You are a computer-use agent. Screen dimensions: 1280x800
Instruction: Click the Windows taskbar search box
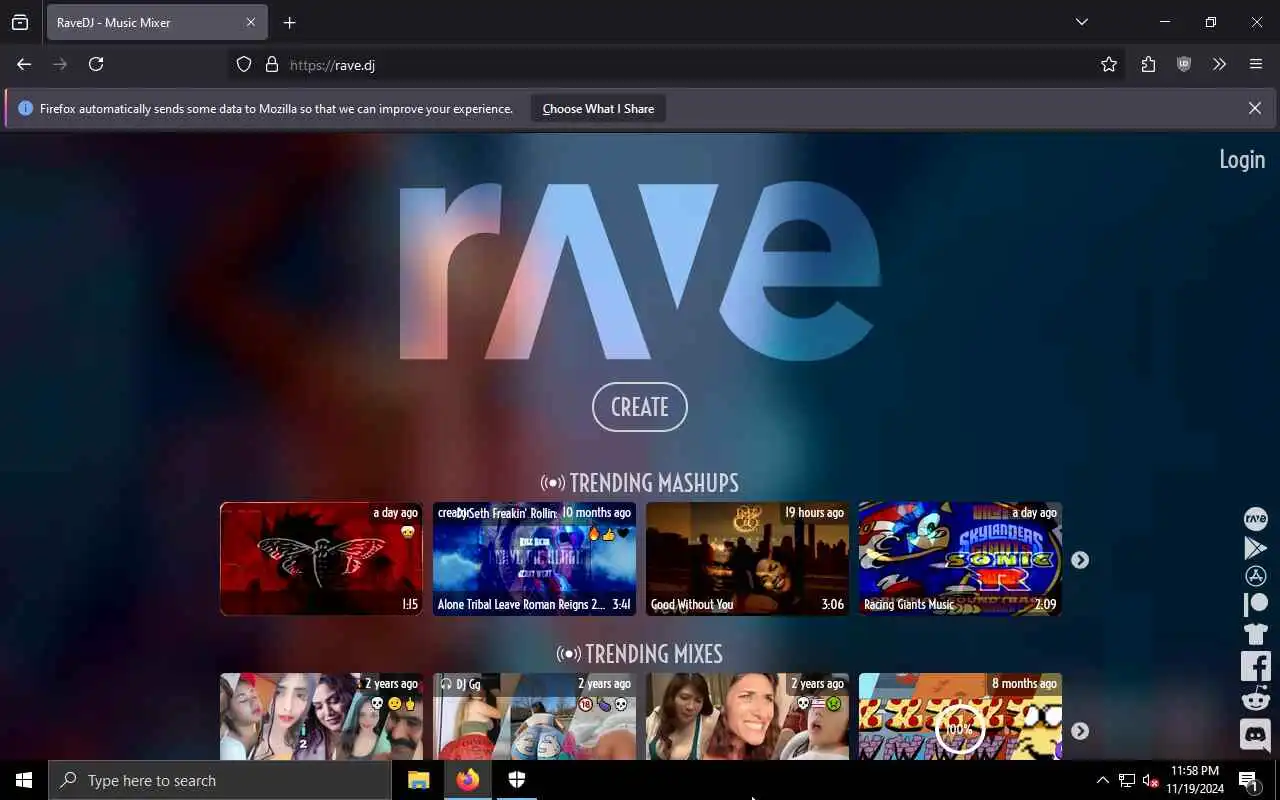[219, 780]
